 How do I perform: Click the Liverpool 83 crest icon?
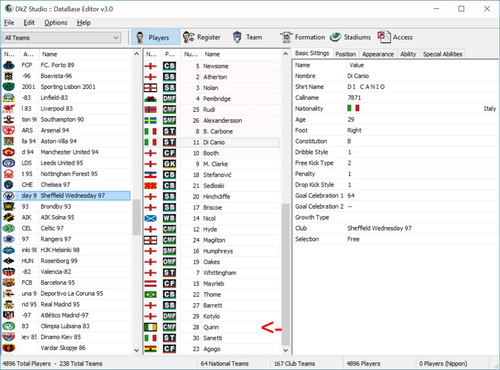click(x=9, y=109)
